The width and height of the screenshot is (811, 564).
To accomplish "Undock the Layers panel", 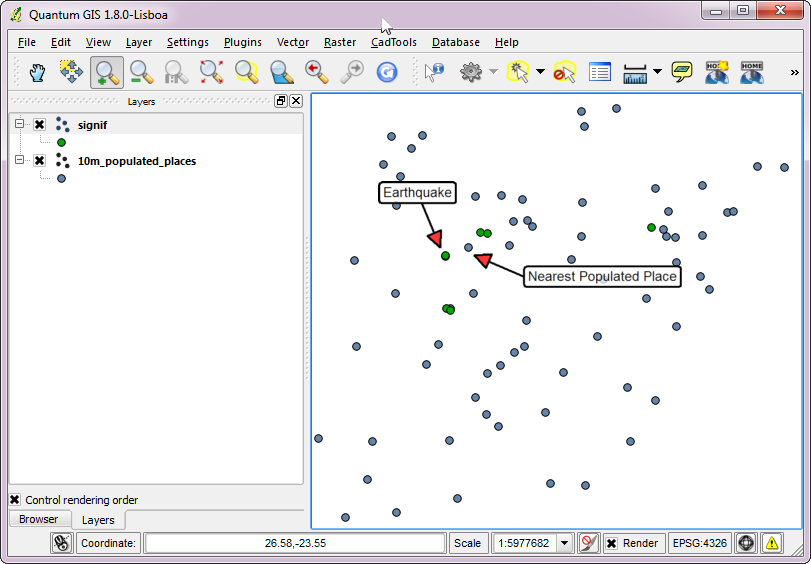I will coord(281,101).
